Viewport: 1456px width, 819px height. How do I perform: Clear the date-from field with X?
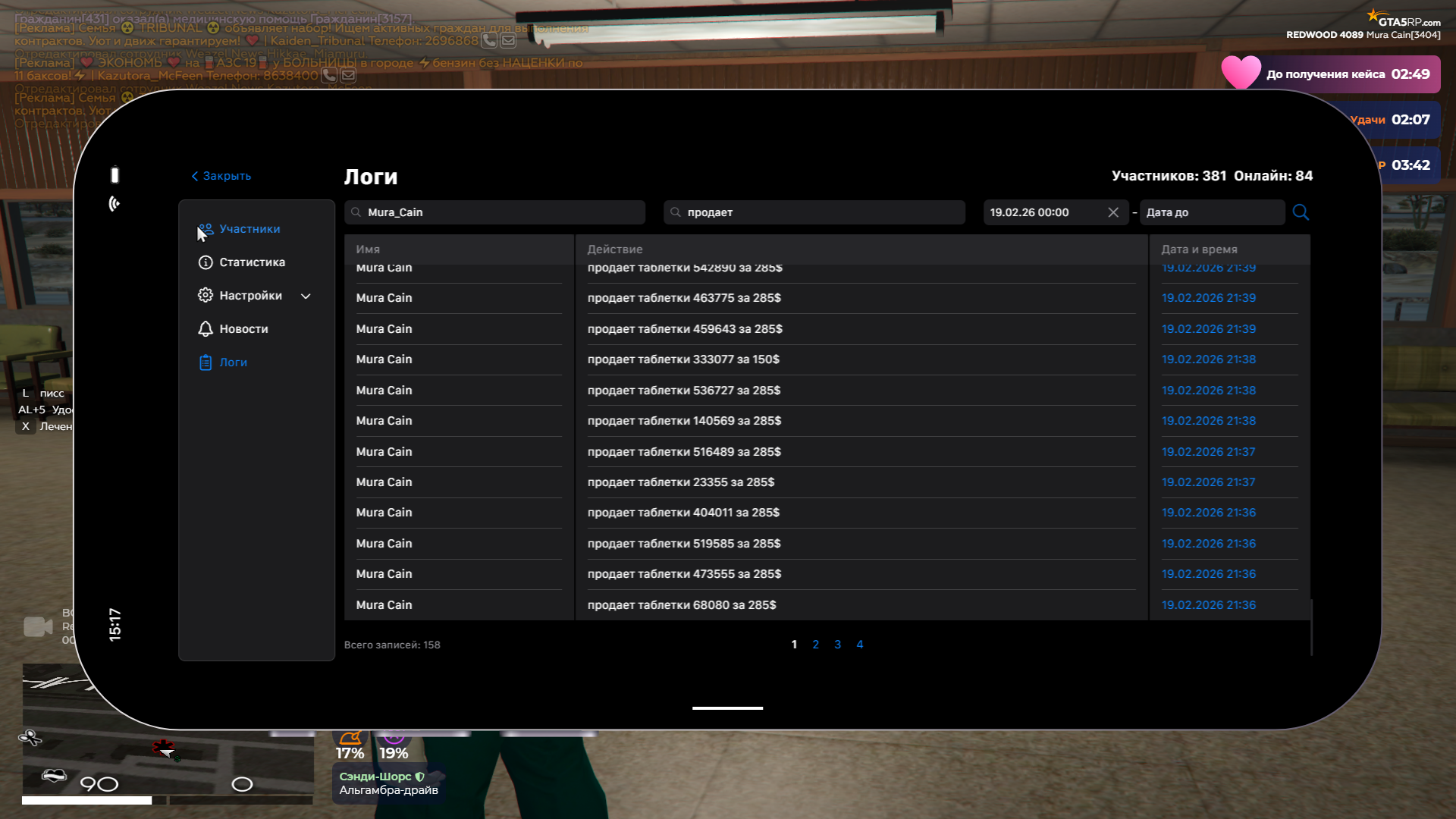1113,212
